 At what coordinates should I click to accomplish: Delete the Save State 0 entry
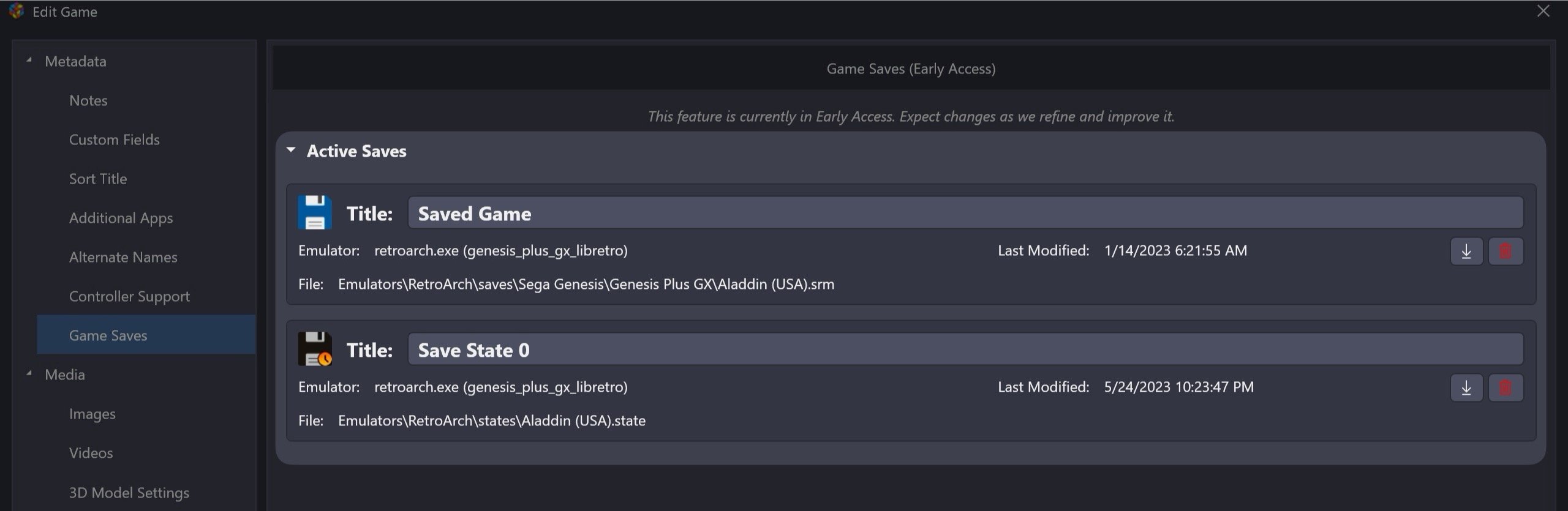tap(1506, 387)
